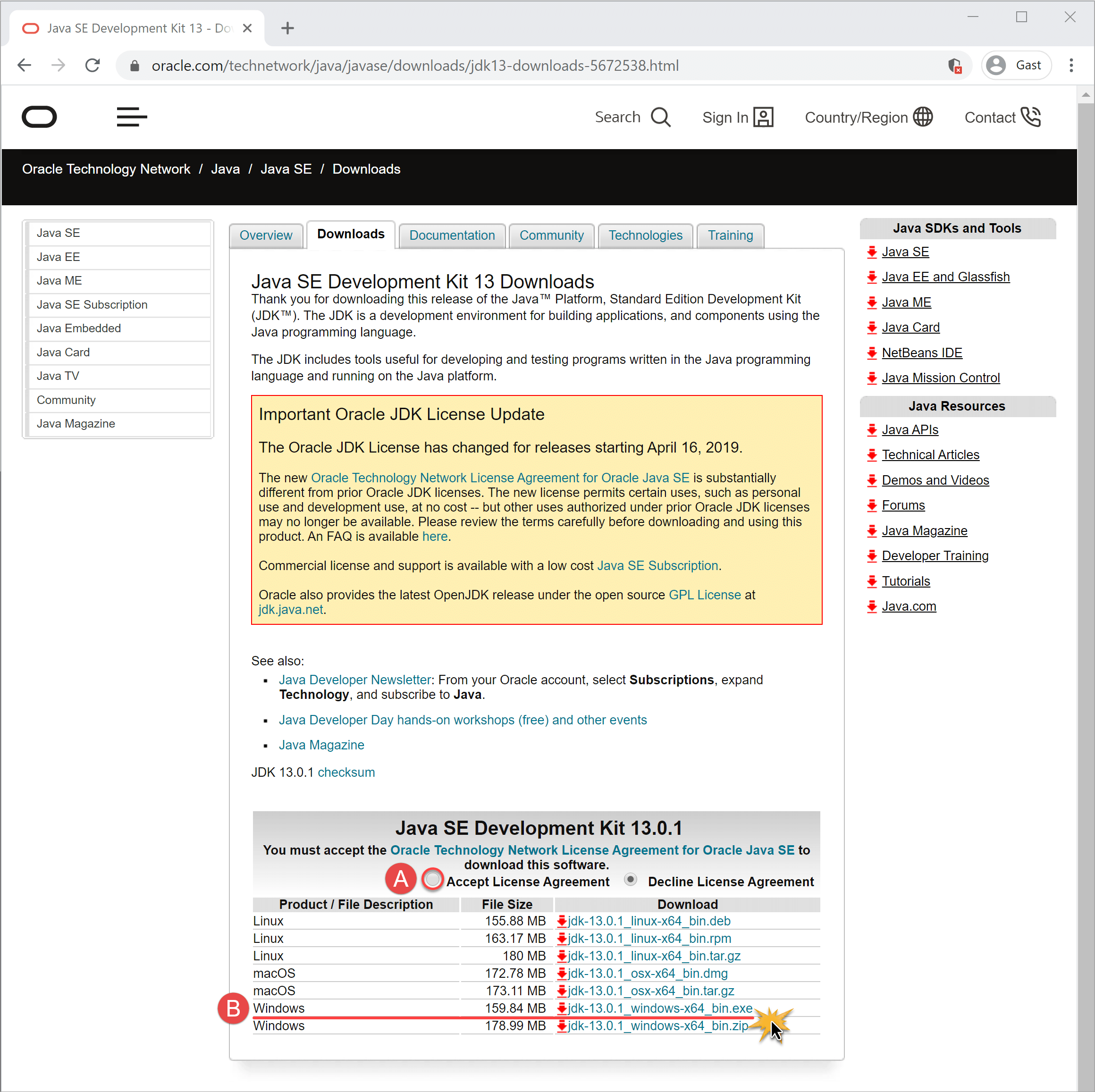Screen dimensions: 1095x1092
Task: Open Java EE and Glassfish link
Action: (x=945, y=277)
